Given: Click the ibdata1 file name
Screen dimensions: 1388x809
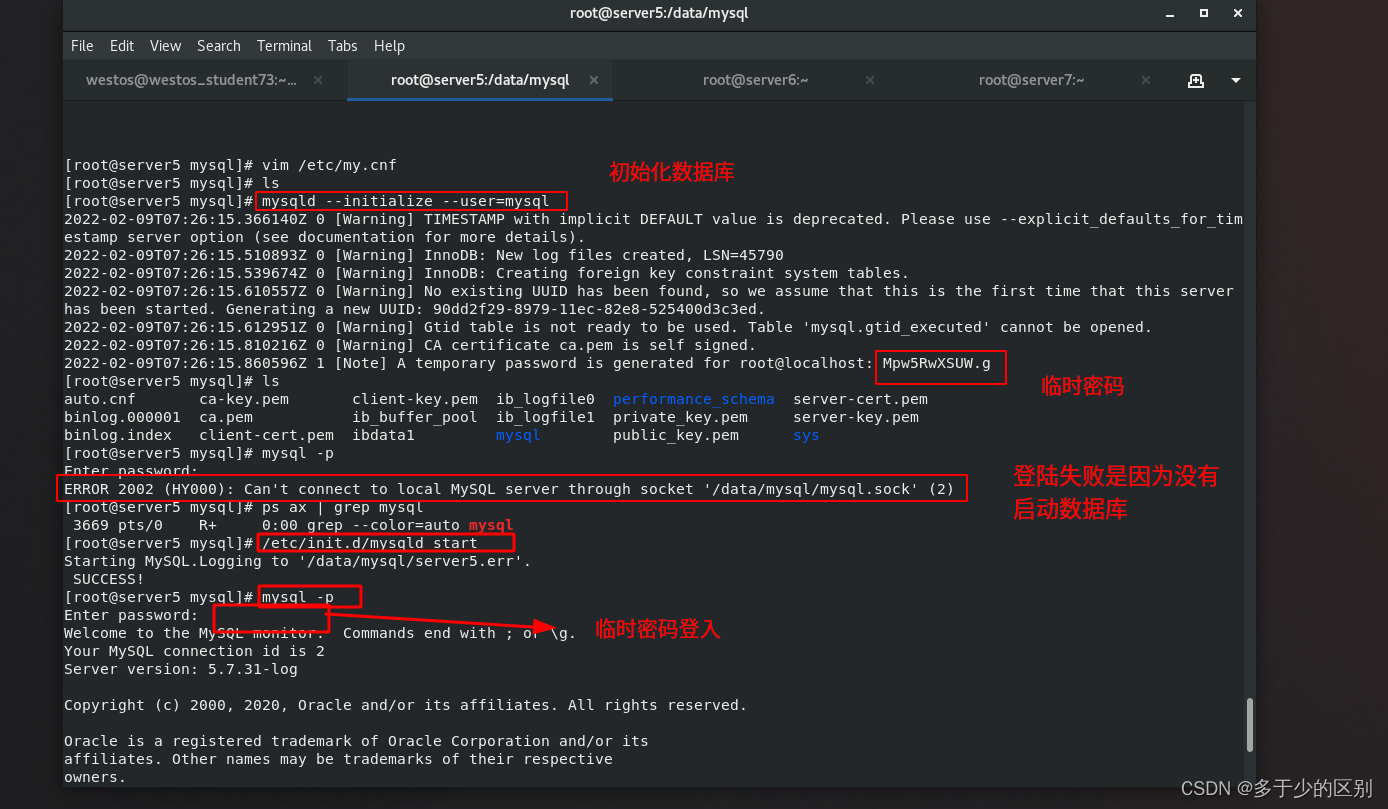Looking at the screenshot, I should pyautogui.click(x=383, y=435).
